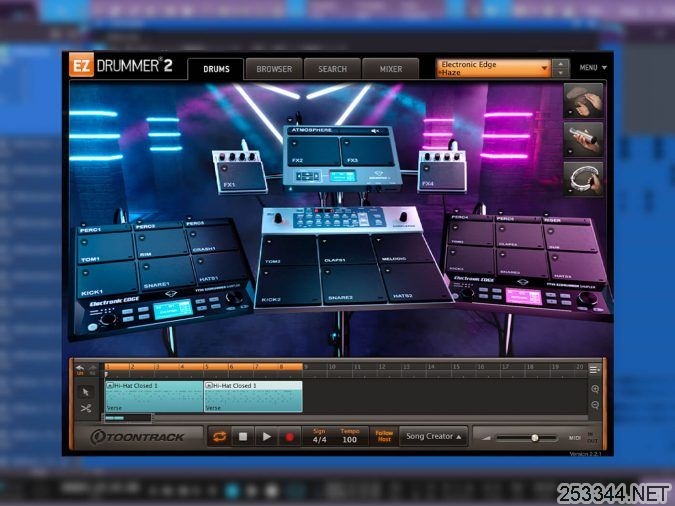This screenshot has width=675, height=506.
Task: Switch to the SEARCH tab
Action: click(332, 69)
